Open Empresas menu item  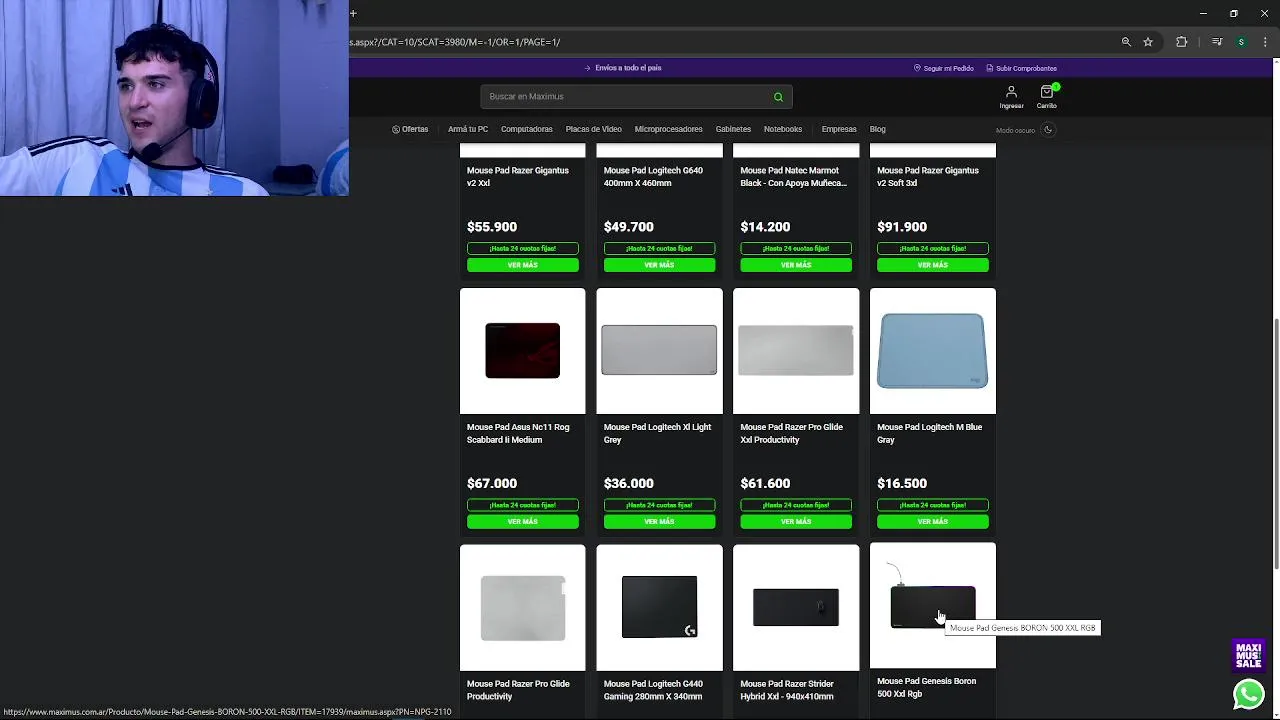click(x=839, y=129)
